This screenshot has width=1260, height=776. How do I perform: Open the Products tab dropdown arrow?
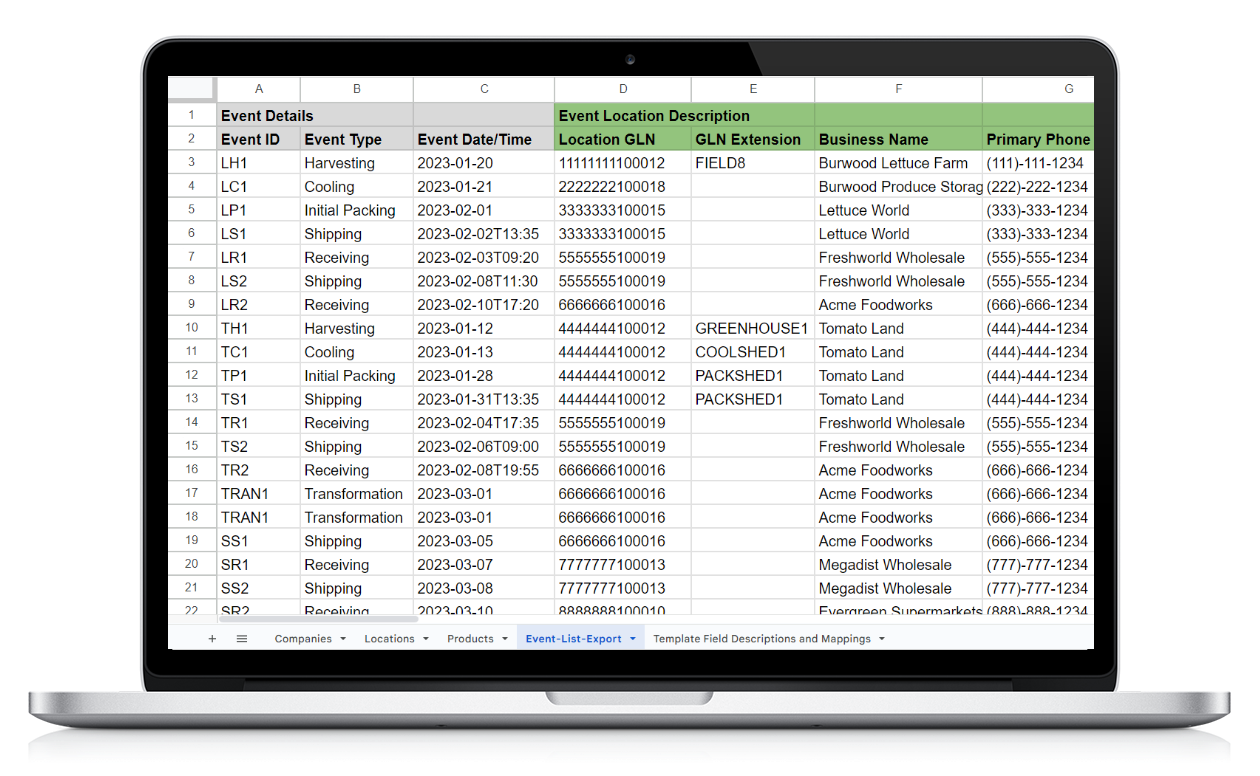tap(504, 638)
